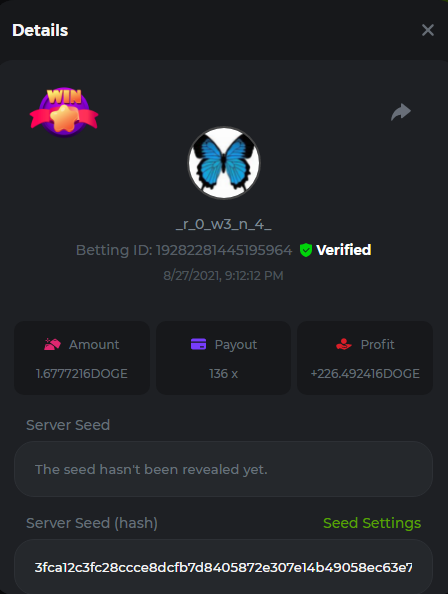Click the Betting ID number

(224, 250)
